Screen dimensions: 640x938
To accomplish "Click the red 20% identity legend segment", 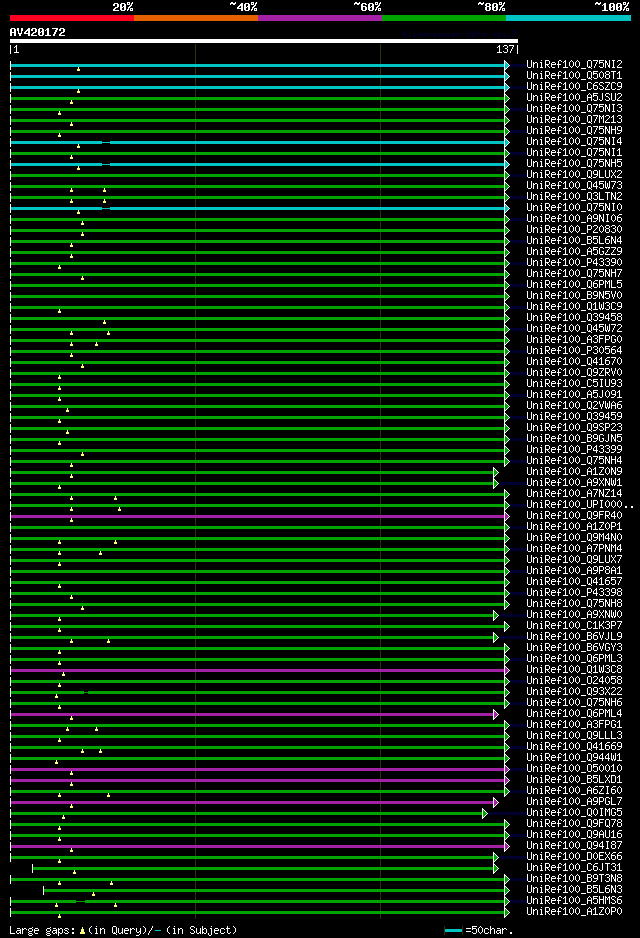I will point(72,18).
